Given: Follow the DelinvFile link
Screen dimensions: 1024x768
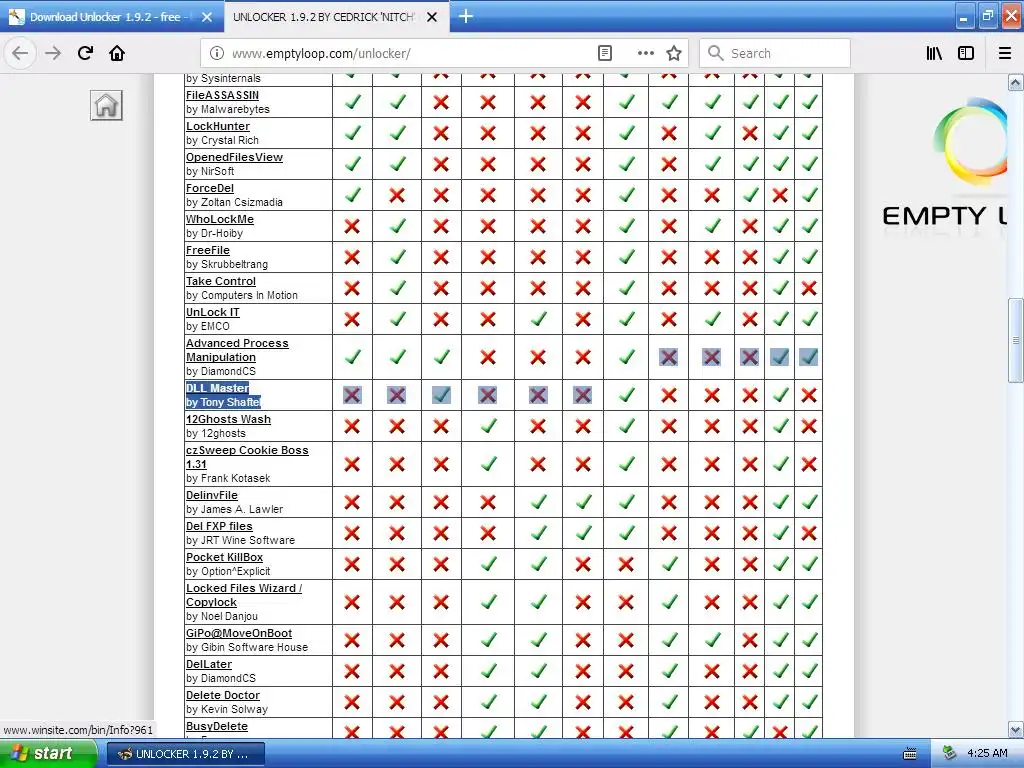Looking at the screenshot, I should coord(212,495).
